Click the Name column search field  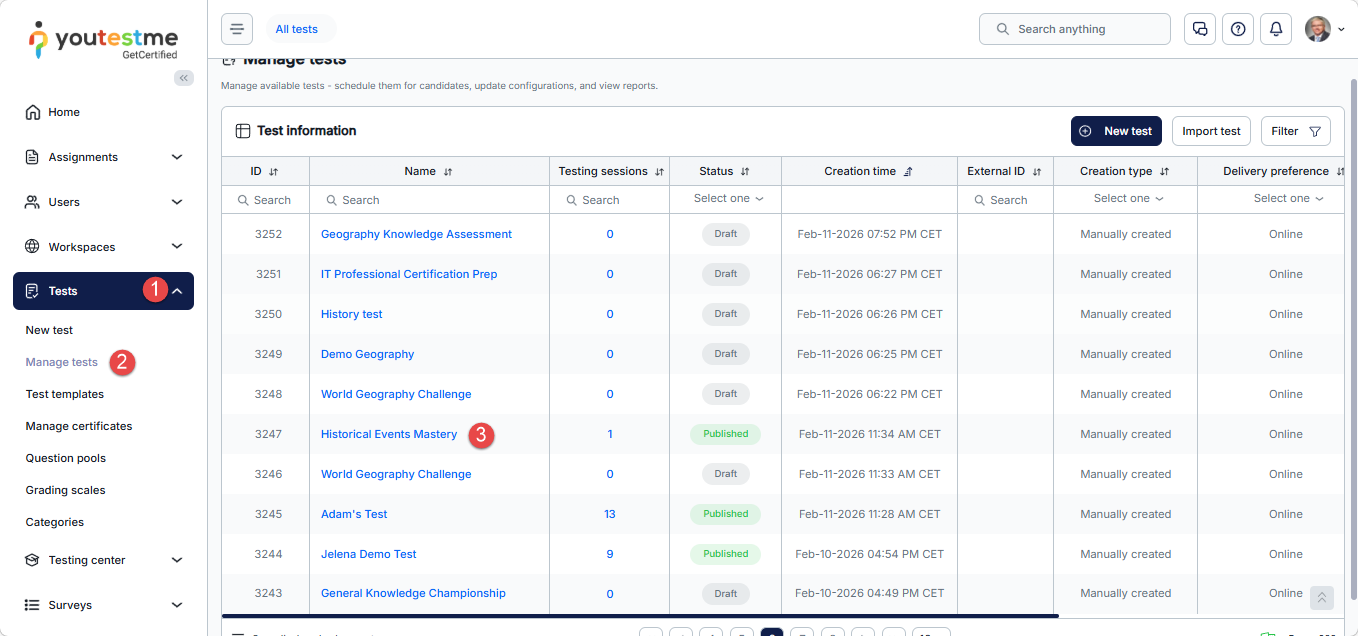coord(430,200)
